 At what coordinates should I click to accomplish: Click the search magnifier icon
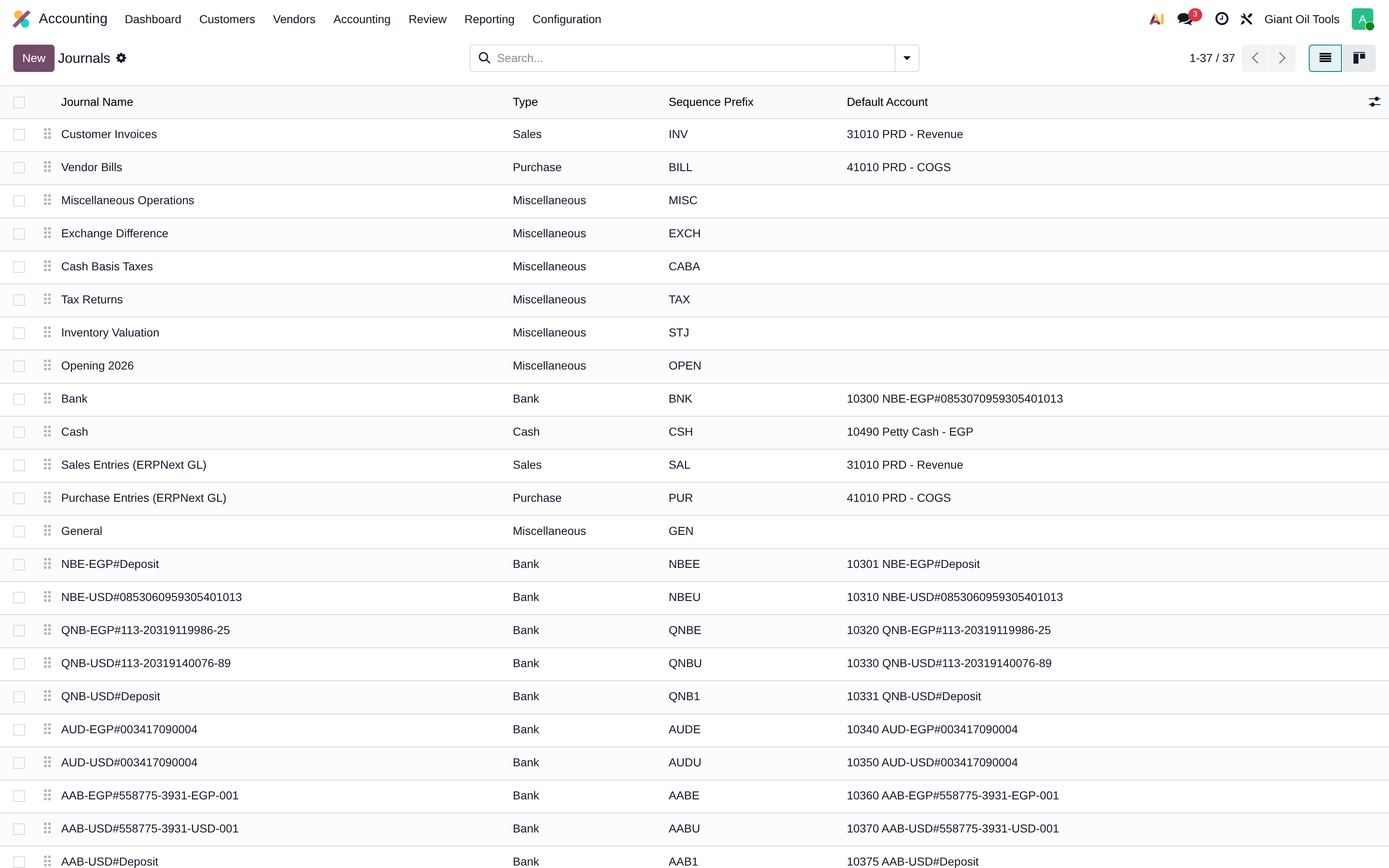click(484, 58)
